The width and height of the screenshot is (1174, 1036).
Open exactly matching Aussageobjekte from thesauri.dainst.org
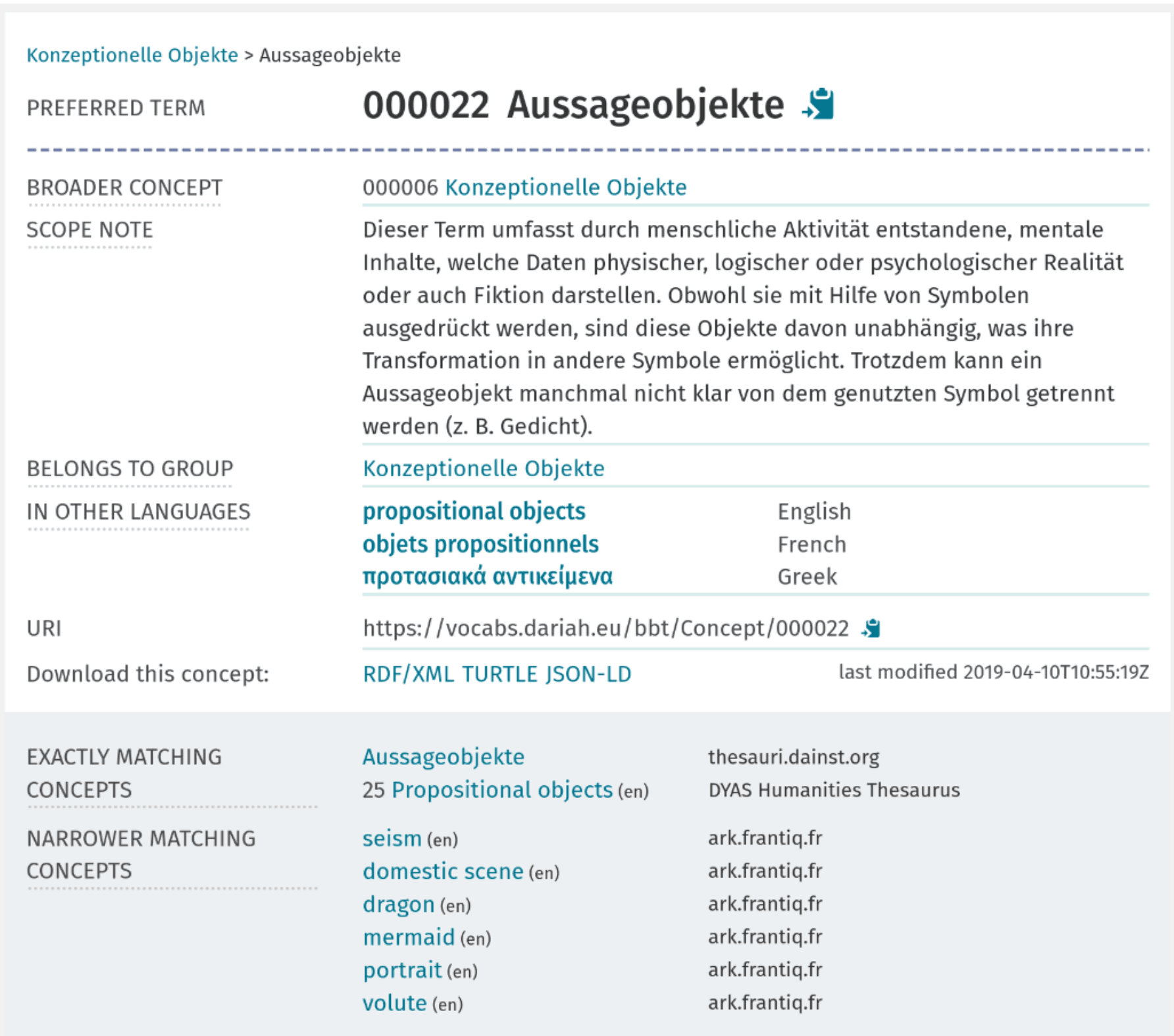point(443,757)
